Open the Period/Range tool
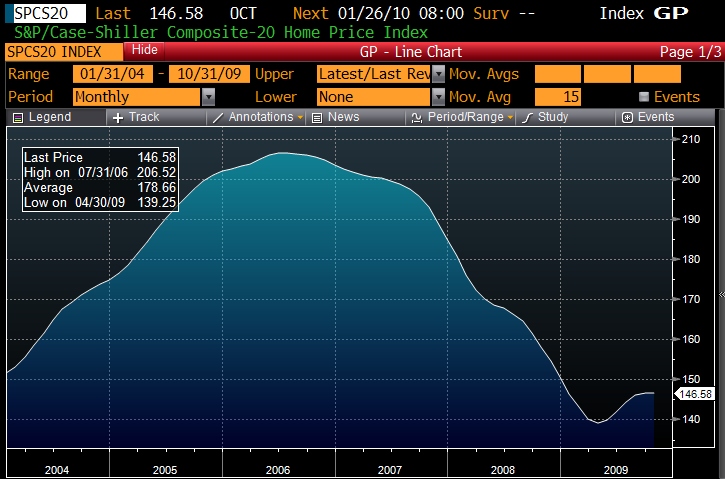The height and width of the screenshot is (479, 725). click(x=461, y=117)
